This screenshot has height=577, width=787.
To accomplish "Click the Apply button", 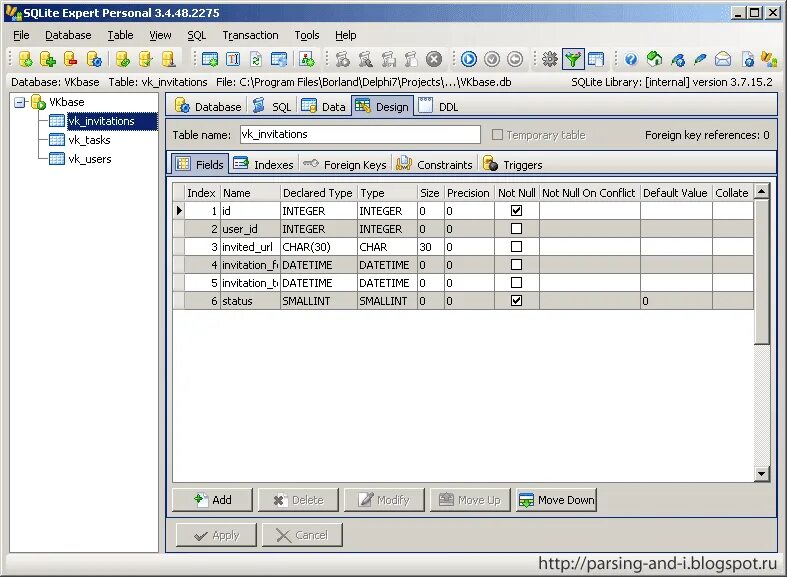I will tap(216, 535).
